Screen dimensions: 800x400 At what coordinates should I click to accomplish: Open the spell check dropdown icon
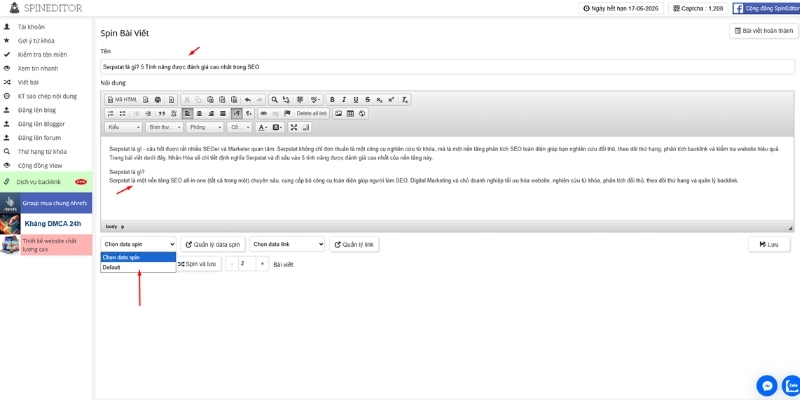click(x=316, y=99)
